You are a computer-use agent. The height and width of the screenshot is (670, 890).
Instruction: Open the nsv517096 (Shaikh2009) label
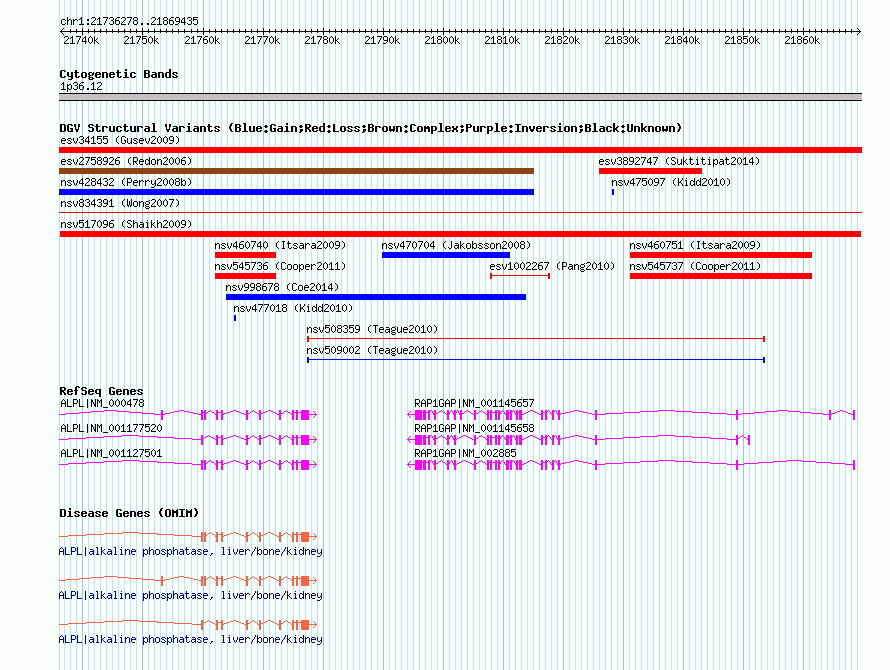[126, 224]
